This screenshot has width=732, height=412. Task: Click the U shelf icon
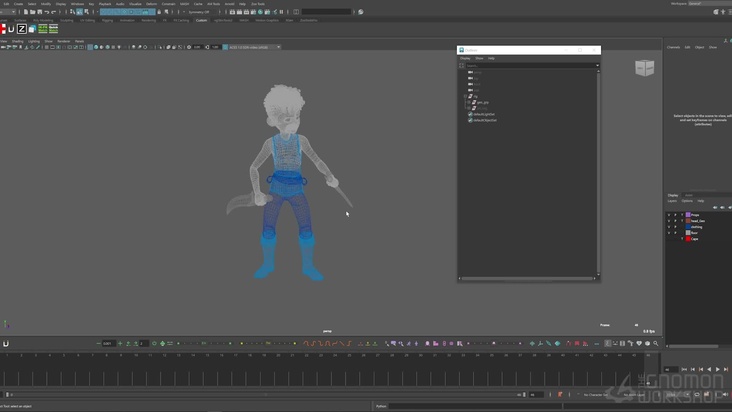click(x=11, y=29)
